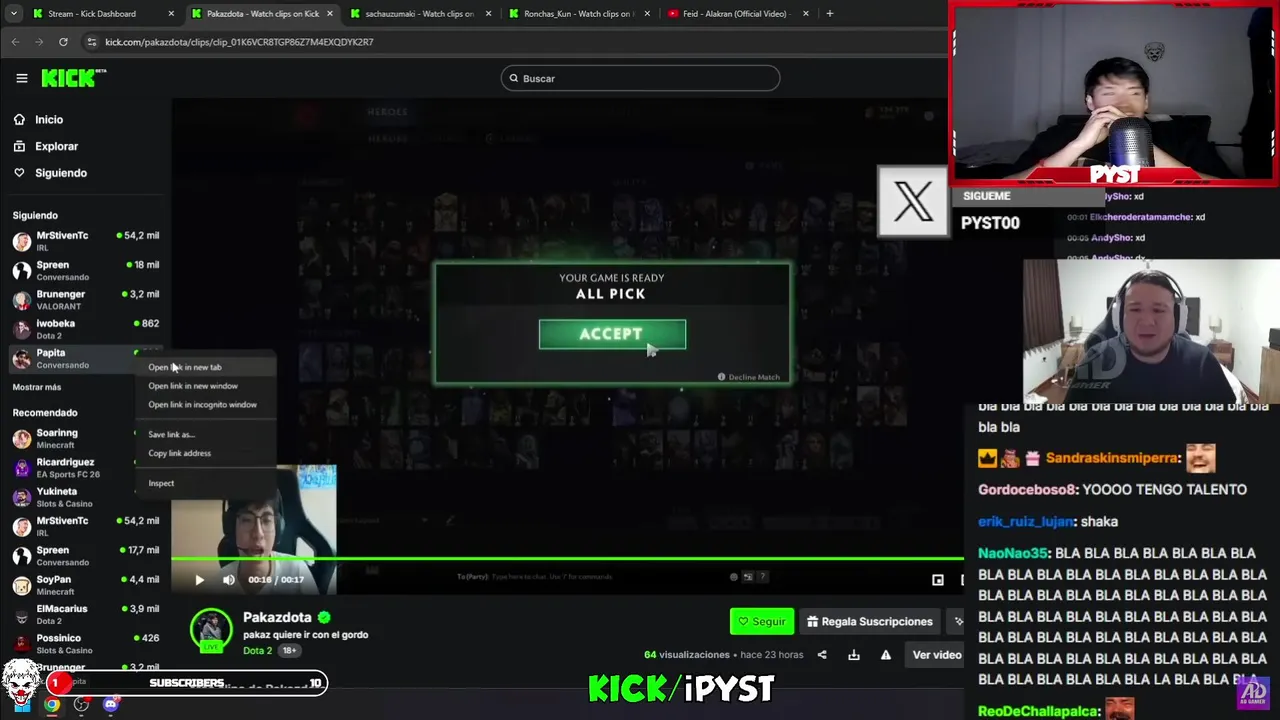Image resolution: width=1280 pixels, height=720 pixels.
Task: Open SoyPan Minecraft channel
Action: (x=86, y=585)
